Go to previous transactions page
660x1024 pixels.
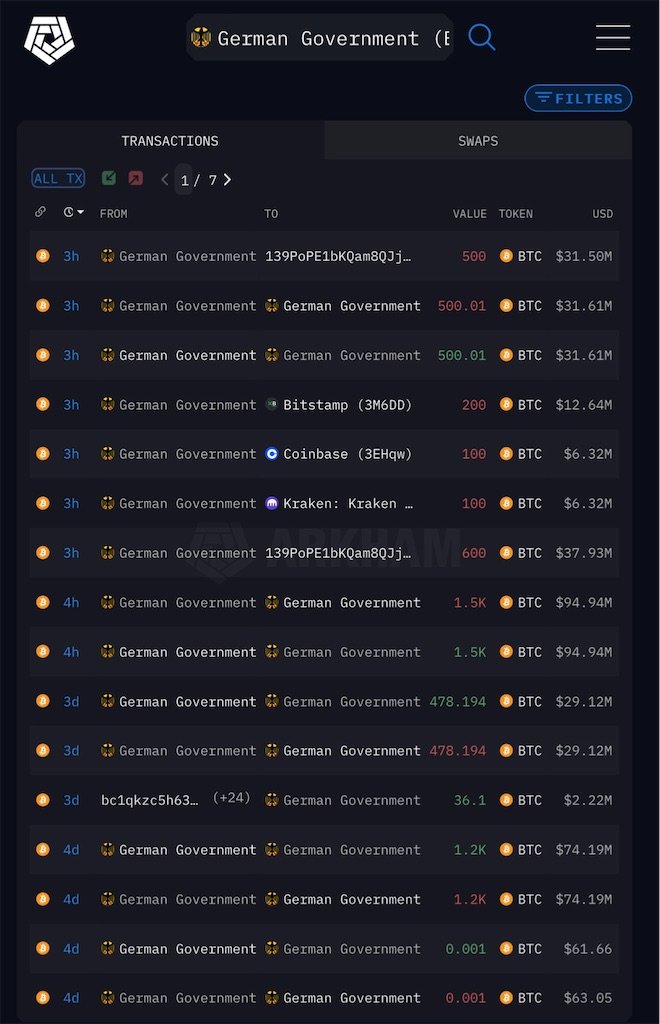click(165, 180)
